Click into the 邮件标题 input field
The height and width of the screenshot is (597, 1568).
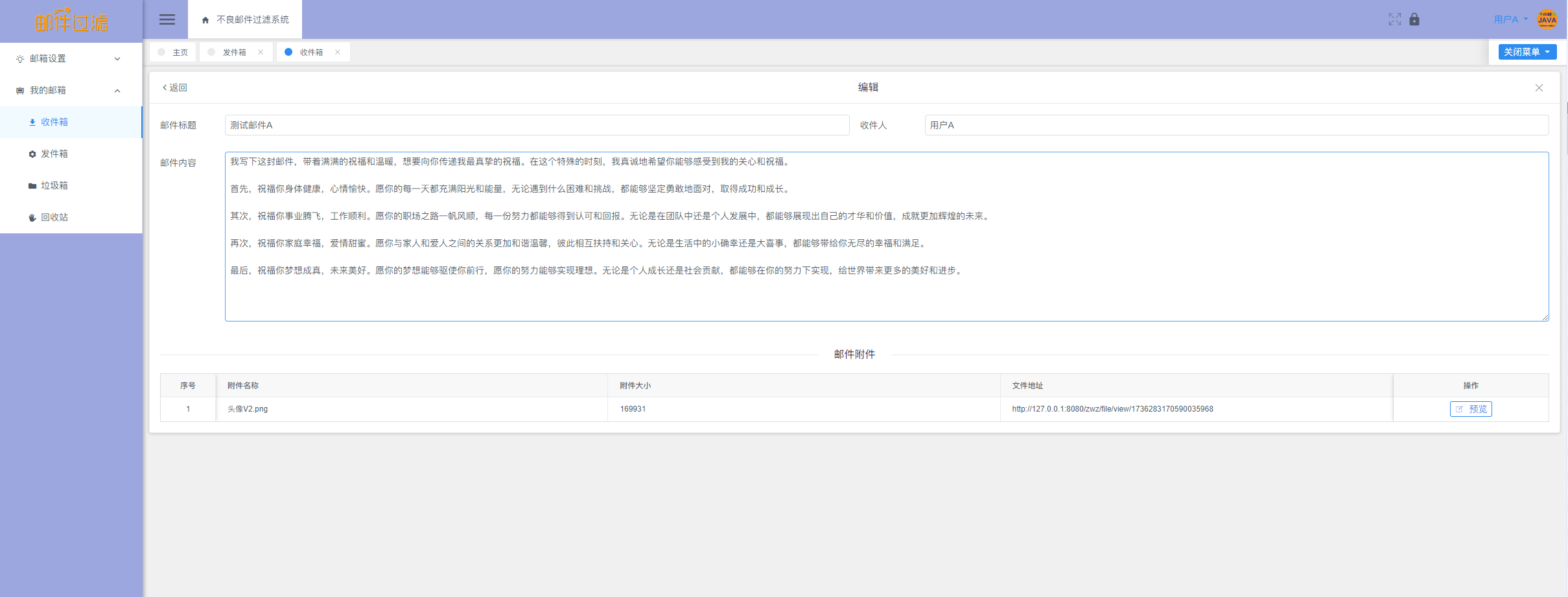click(x=536, y=125)
